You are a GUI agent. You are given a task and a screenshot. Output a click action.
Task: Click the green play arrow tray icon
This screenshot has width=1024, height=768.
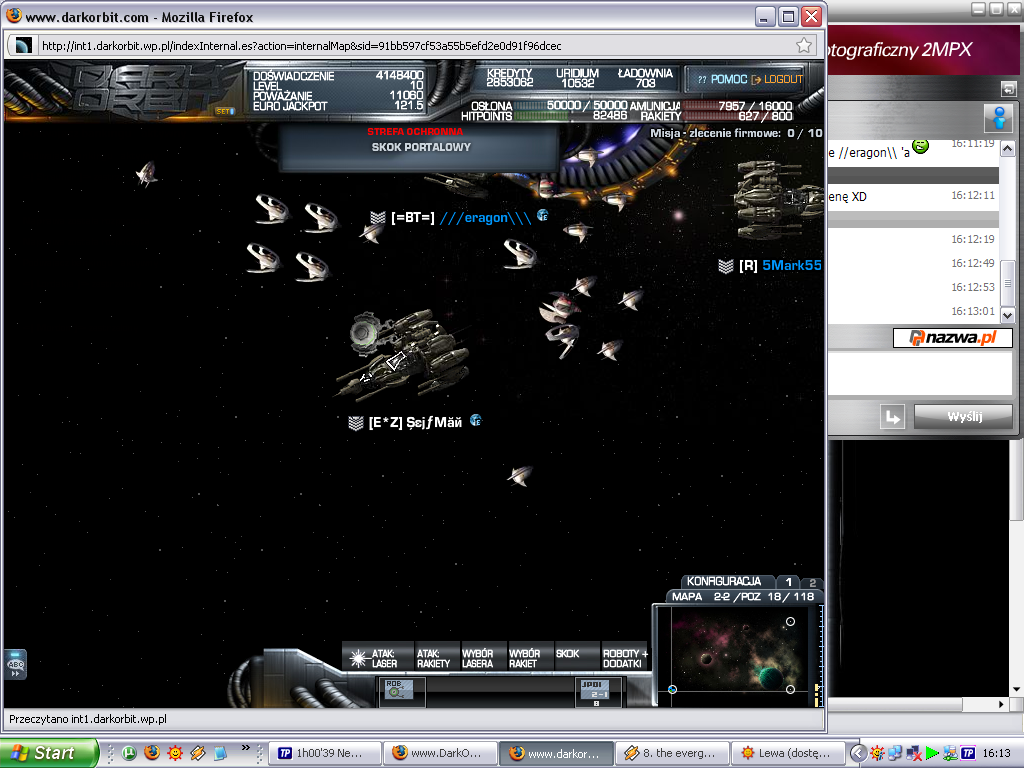pyautogui.click(x=932, y=753)
